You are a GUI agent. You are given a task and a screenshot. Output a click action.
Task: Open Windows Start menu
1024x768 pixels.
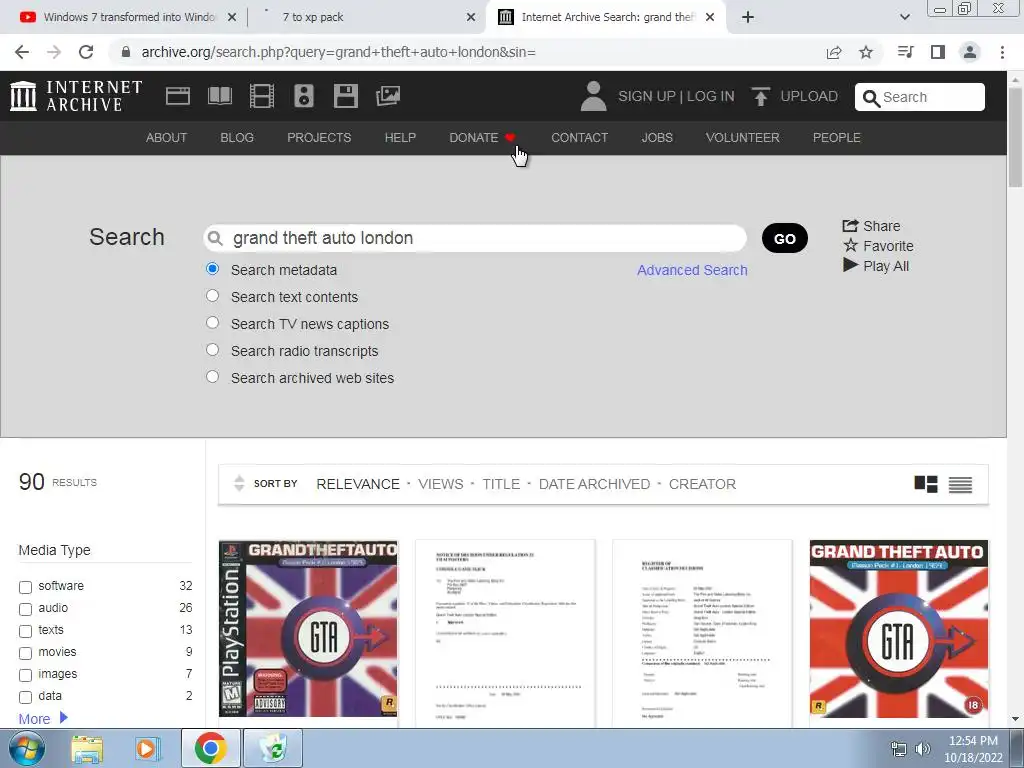(x=27, y=748)
